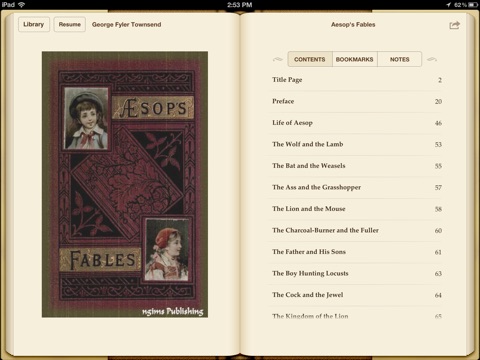The width and height of the screenshot is (480, 360).
Task: Open the Notes tab
Action: pos(399,59)
